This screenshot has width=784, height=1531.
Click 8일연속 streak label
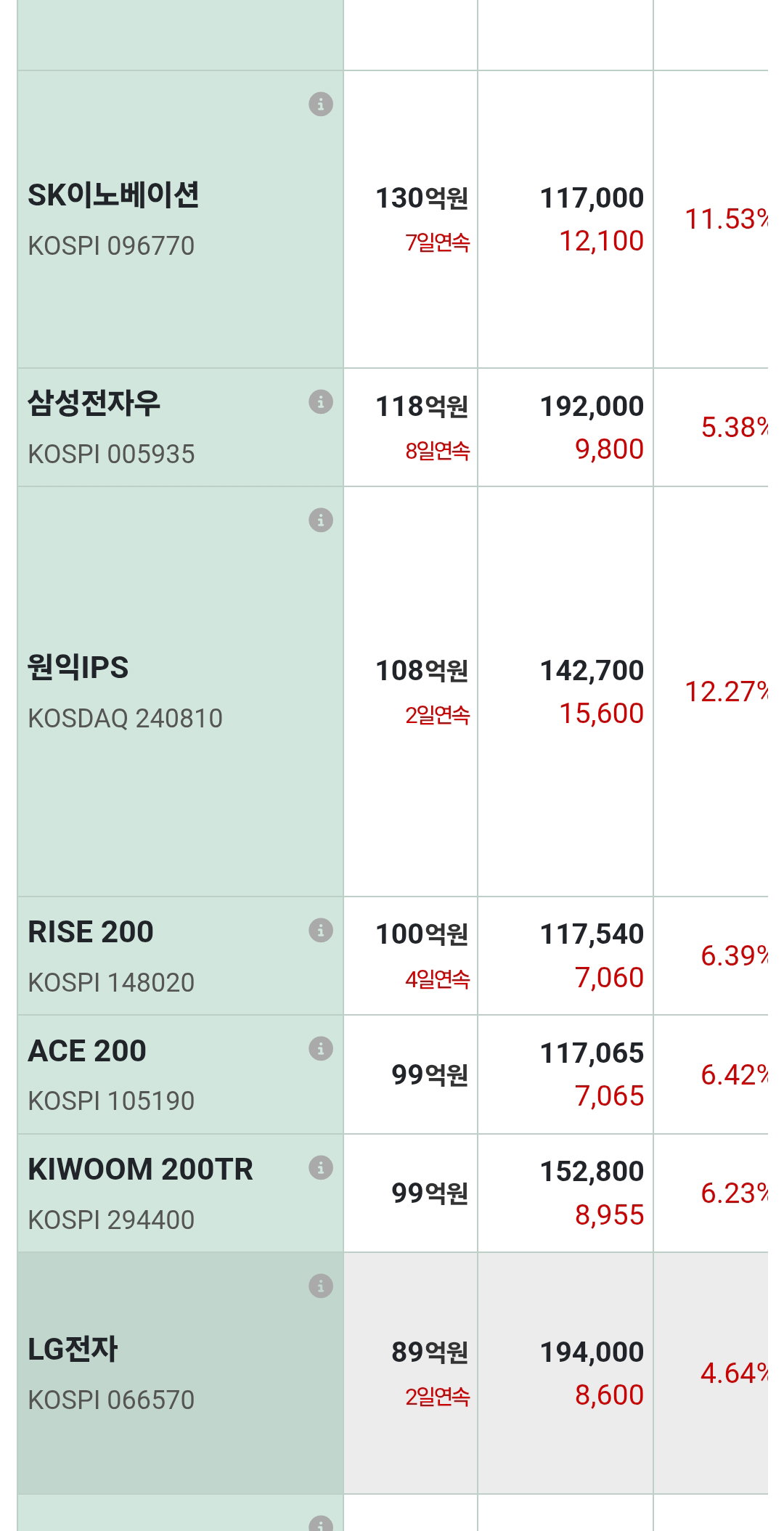click(438, 451)
